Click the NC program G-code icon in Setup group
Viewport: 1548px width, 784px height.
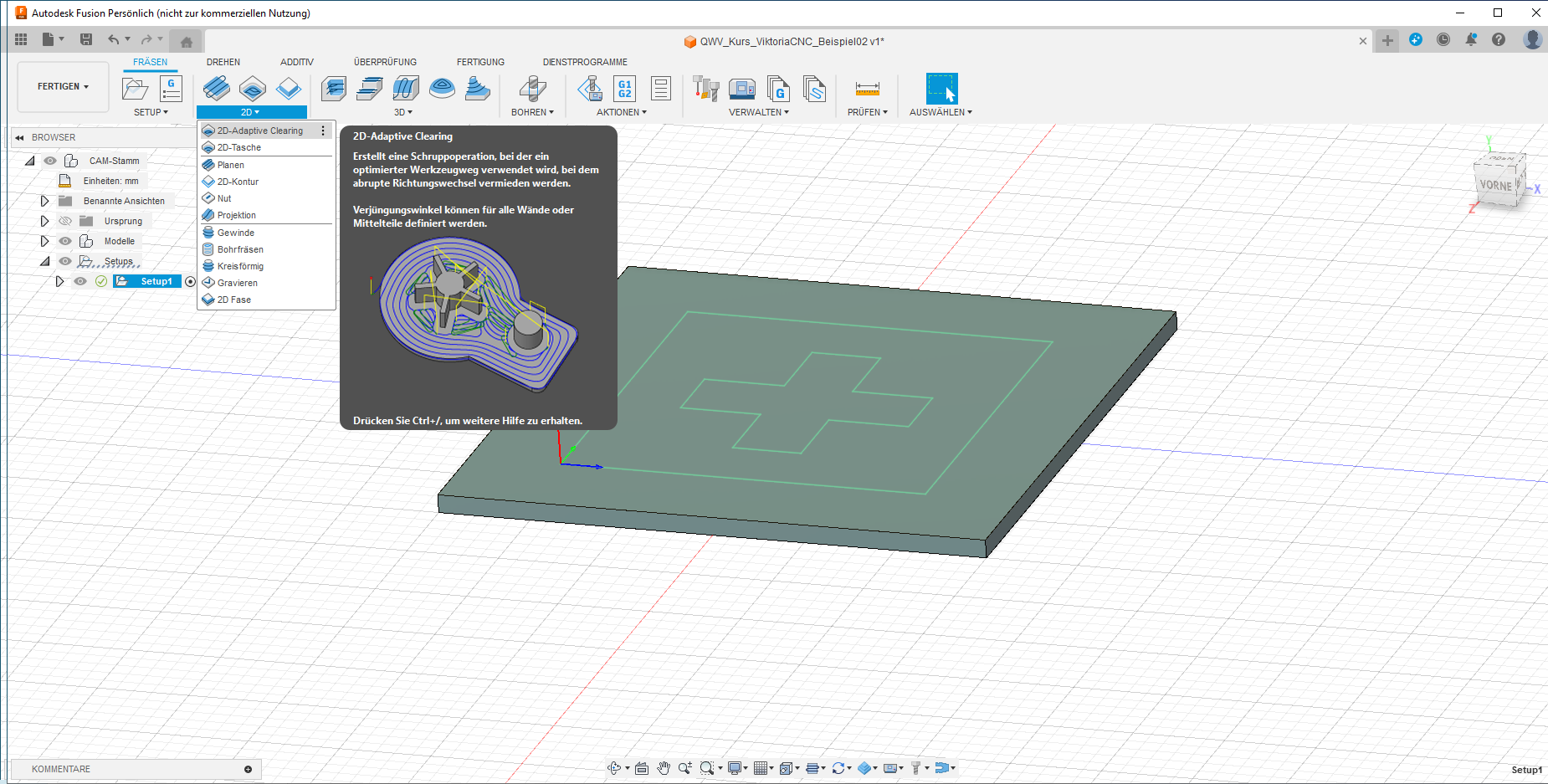[171, 88]
